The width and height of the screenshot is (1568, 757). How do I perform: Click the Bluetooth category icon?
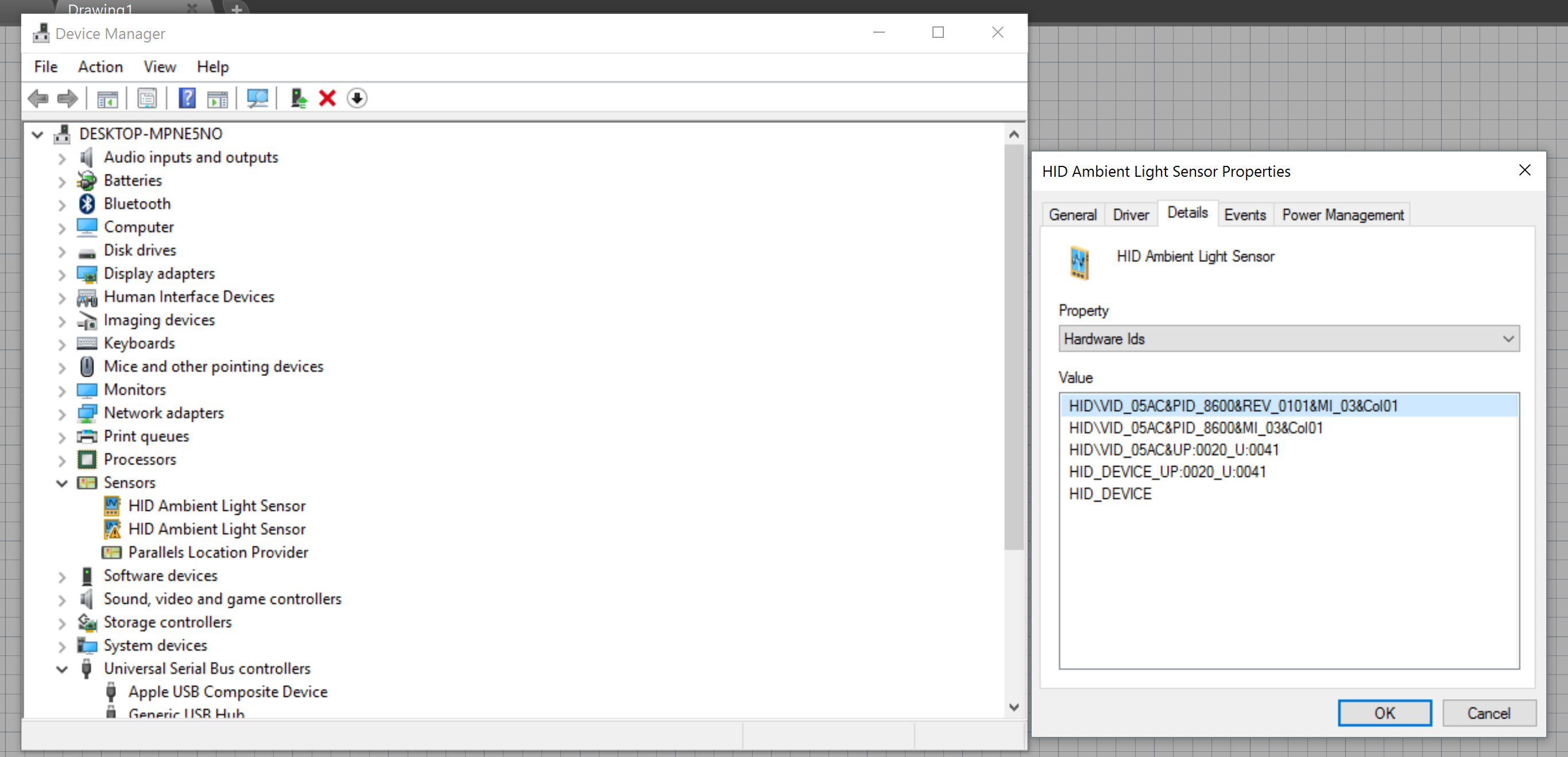point(87,203)
